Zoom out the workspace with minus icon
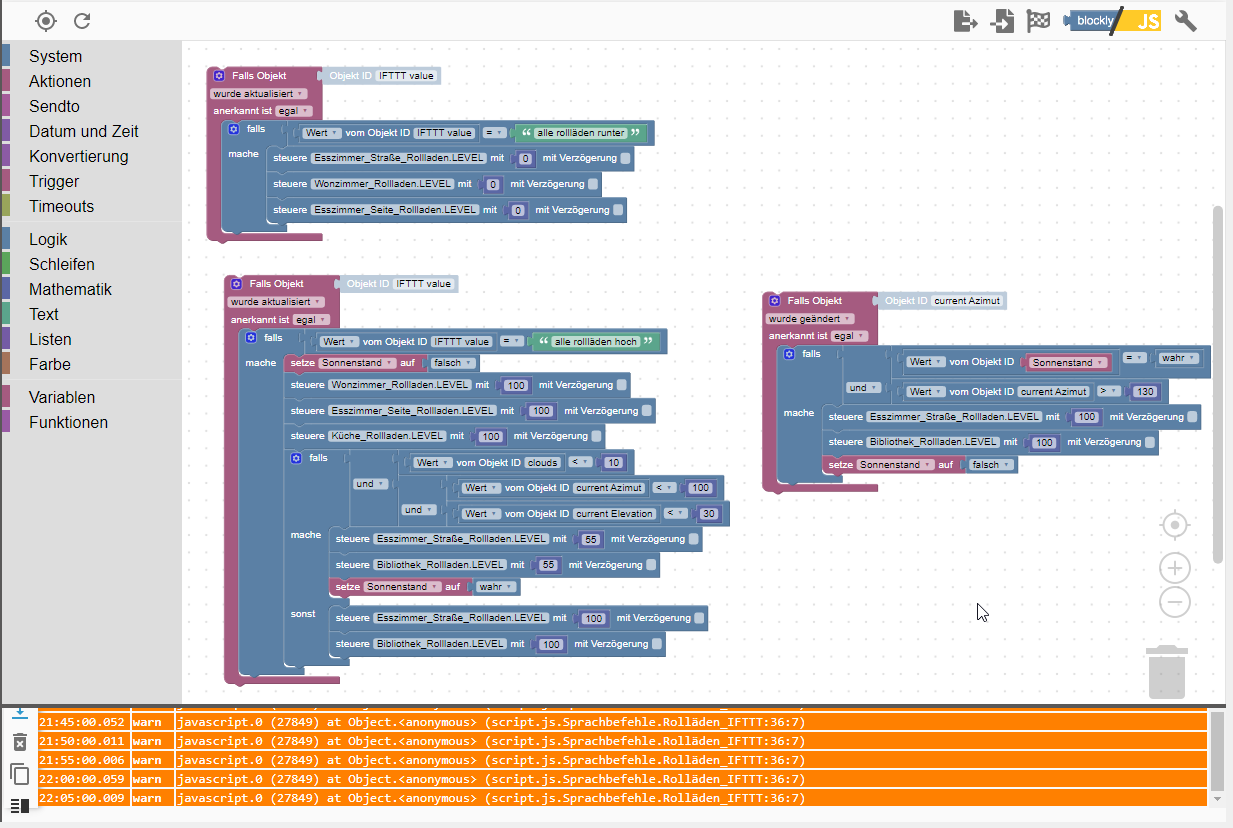1233x828 pixels. pos(1175,602)
